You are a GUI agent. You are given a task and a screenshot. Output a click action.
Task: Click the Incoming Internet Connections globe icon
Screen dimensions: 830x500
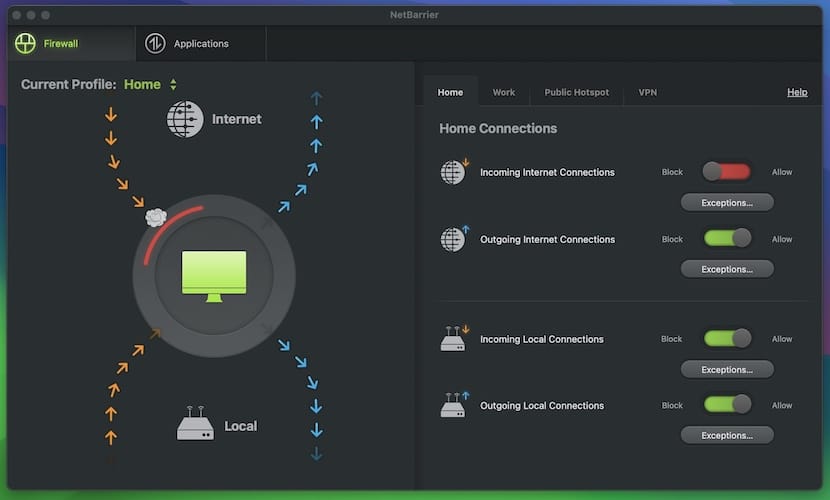pyautogui.click(x=453, y=172)
